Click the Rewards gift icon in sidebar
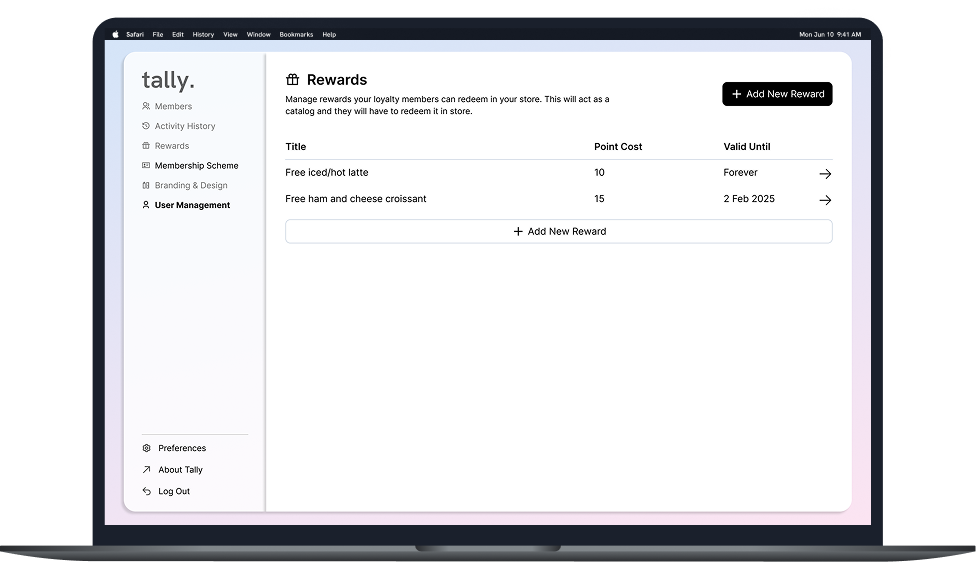 pos(146,146)
